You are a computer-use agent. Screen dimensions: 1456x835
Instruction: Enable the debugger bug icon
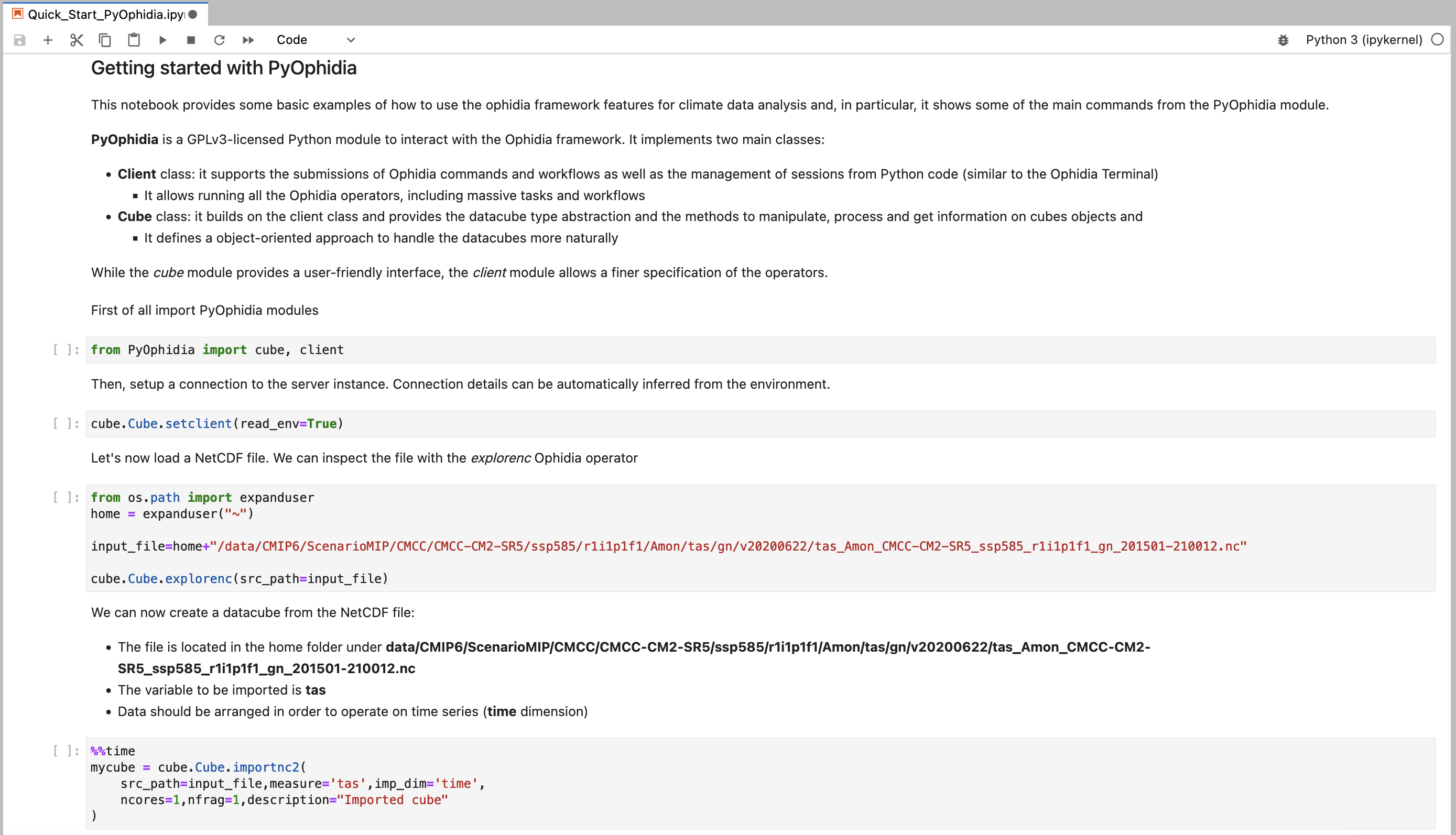pos(1284,40)
